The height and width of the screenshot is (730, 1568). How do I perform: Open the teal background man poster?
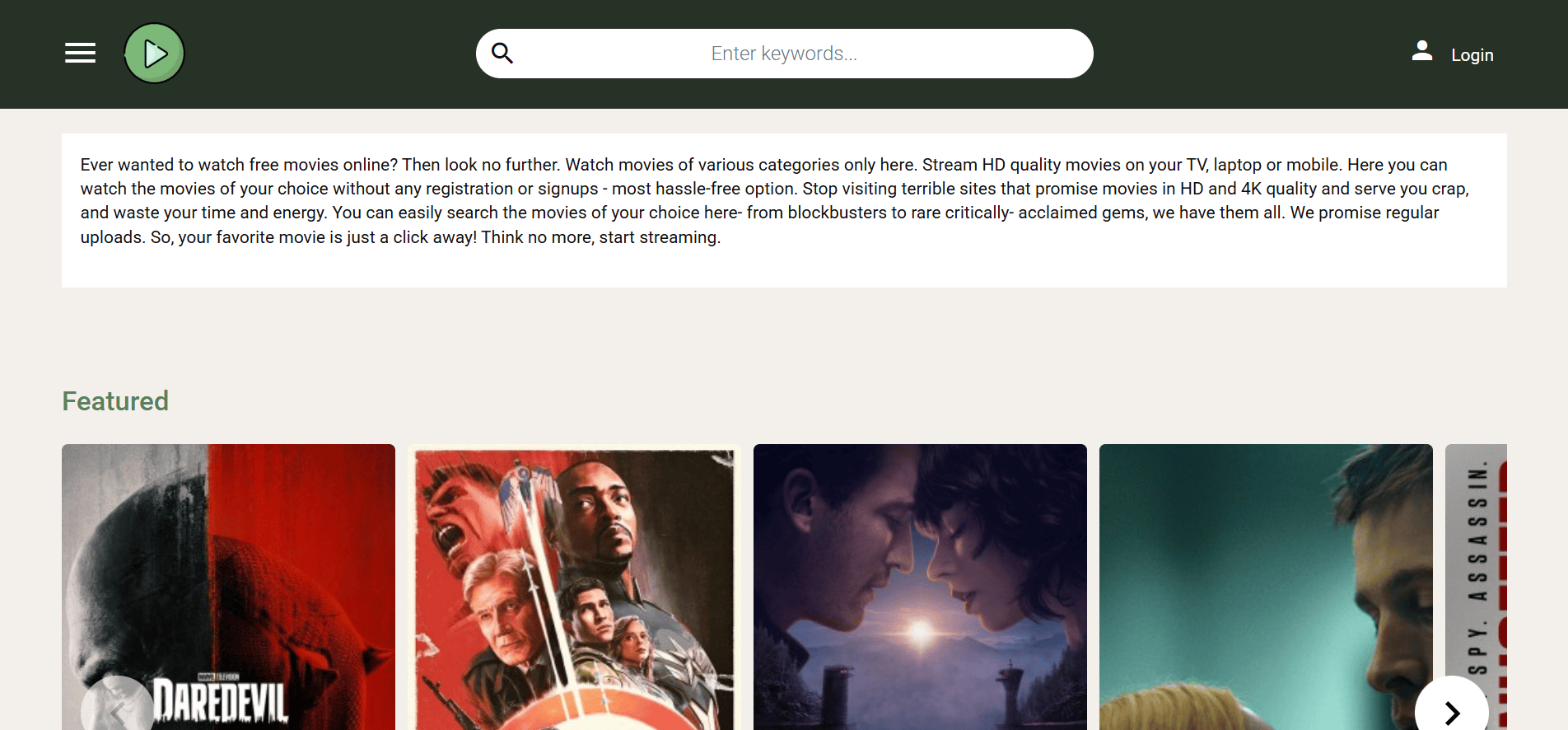point(1266,587)
